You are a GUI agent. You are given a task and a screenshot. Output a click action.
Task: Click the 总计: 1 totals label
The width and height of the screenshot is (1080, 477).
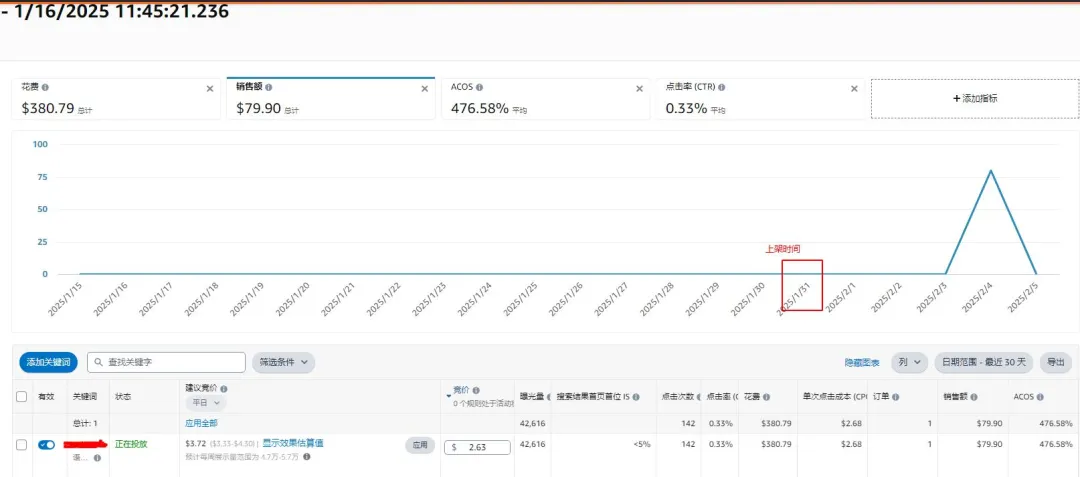86,423
